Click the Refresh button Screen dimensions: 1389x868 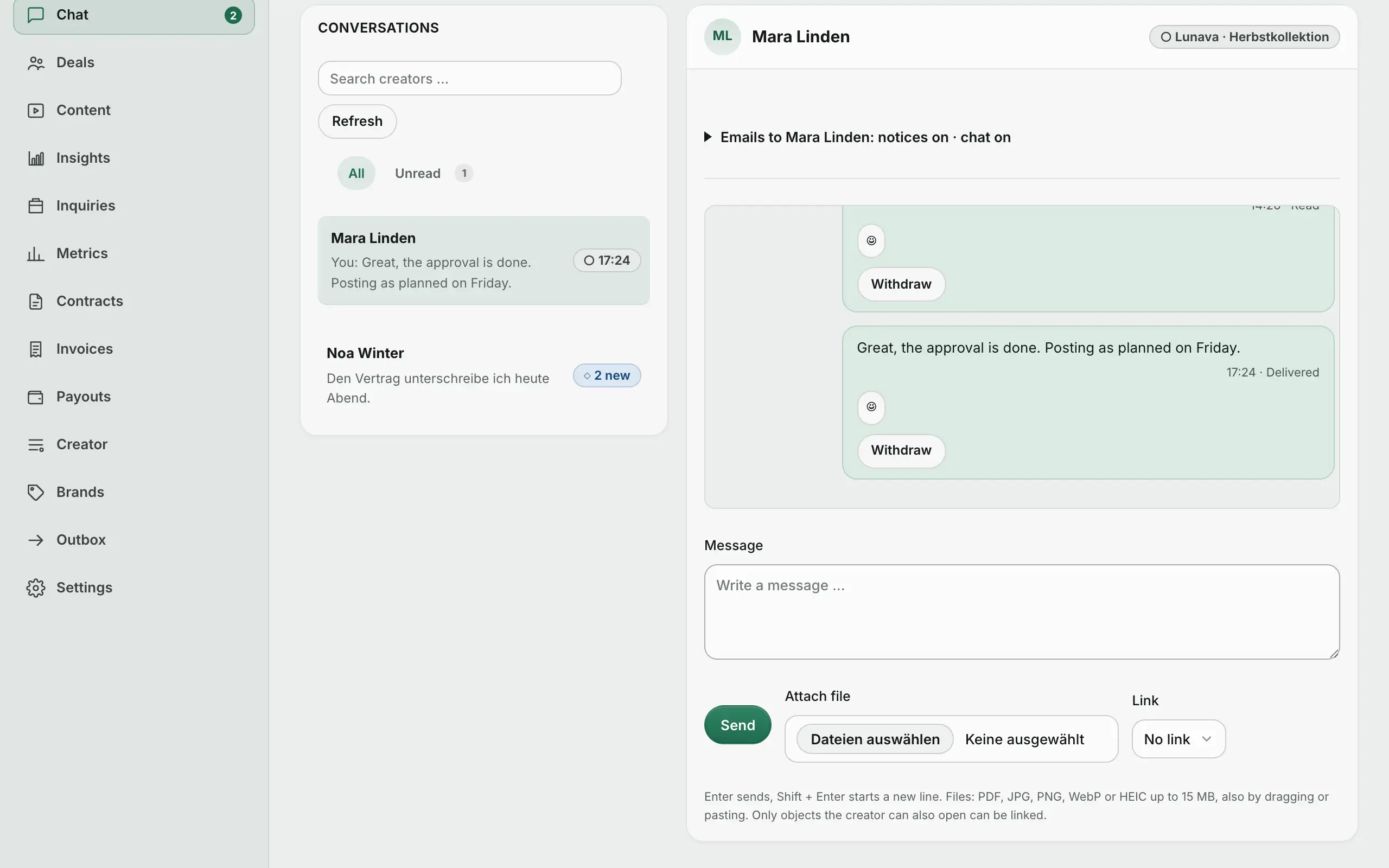357,121
